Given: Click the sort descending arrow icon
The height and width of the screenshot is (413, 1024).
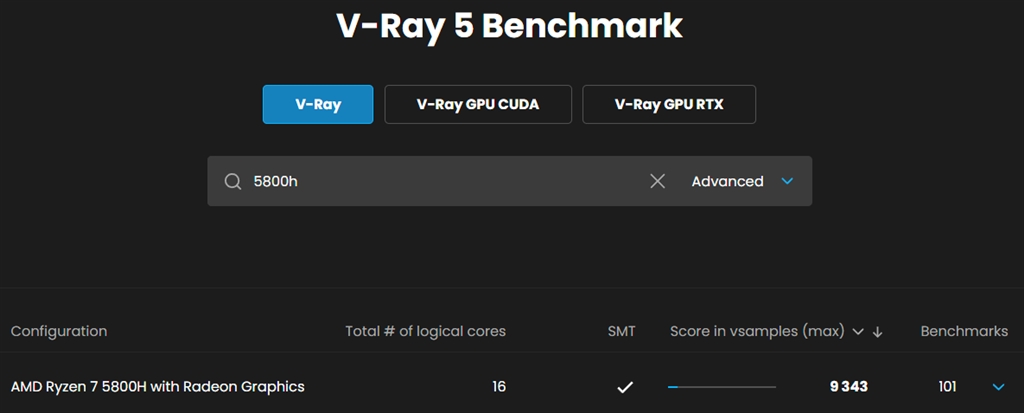Looking at the screenshot, I should click(878, 332).
